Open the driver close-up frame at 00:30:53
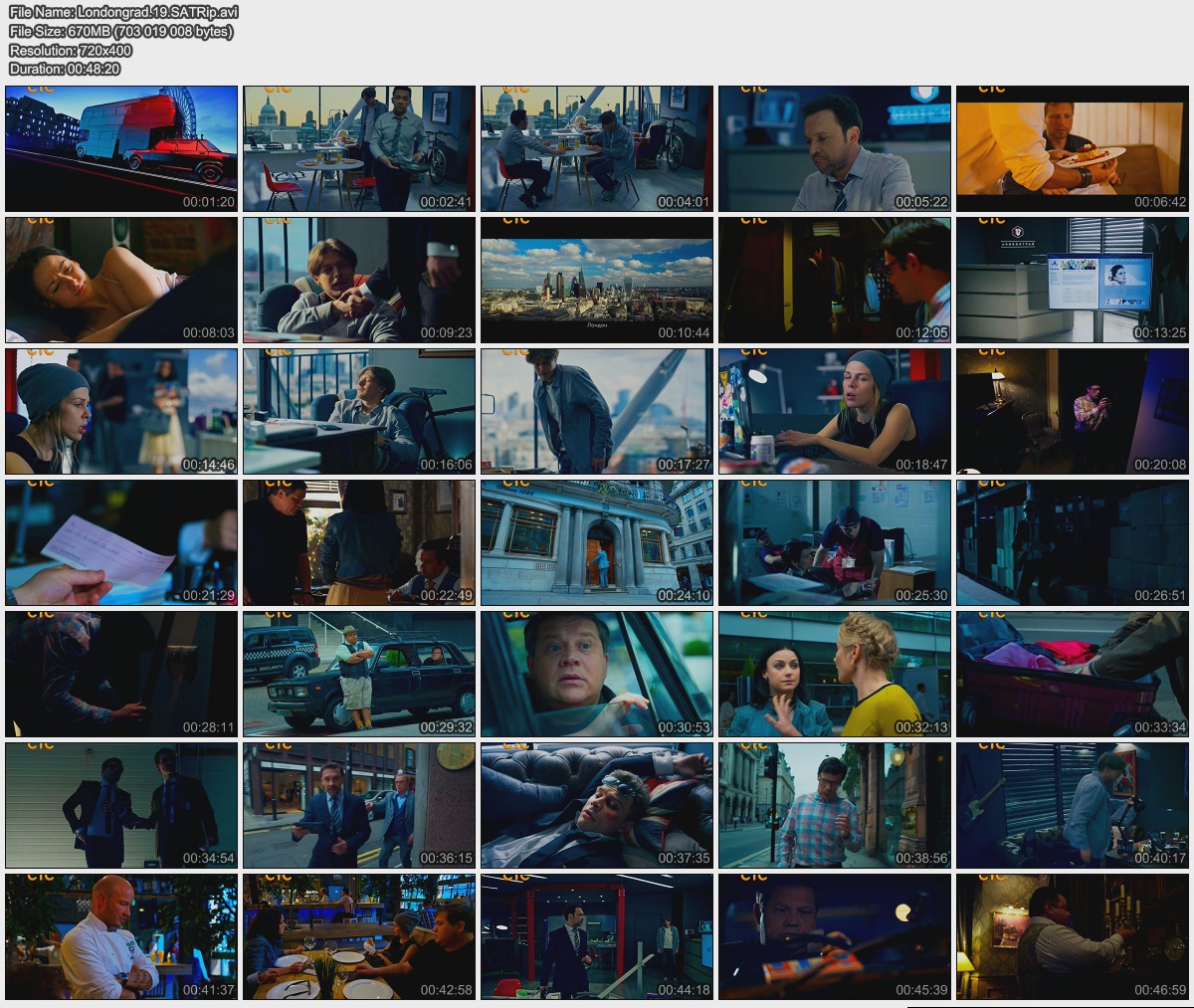The width and height of the screenshot is (1194, 1008). point(597,674)
